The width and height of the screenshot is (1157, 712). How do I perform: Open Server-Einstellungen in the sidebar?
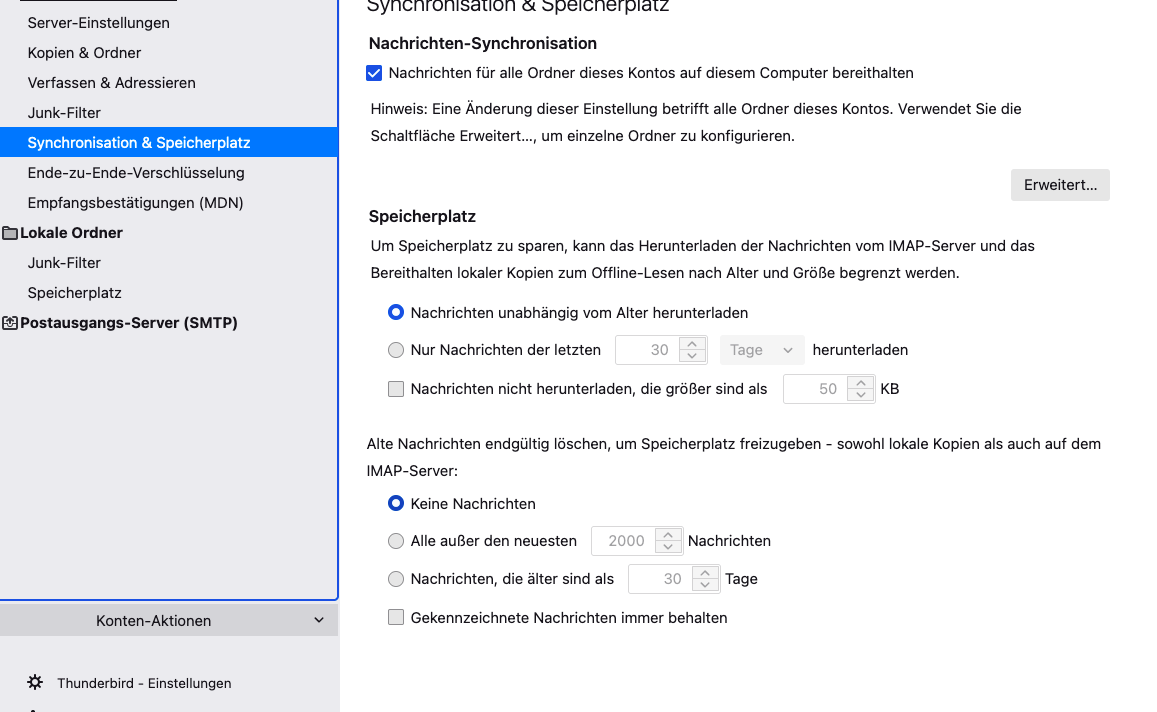[x=98, y=23]
